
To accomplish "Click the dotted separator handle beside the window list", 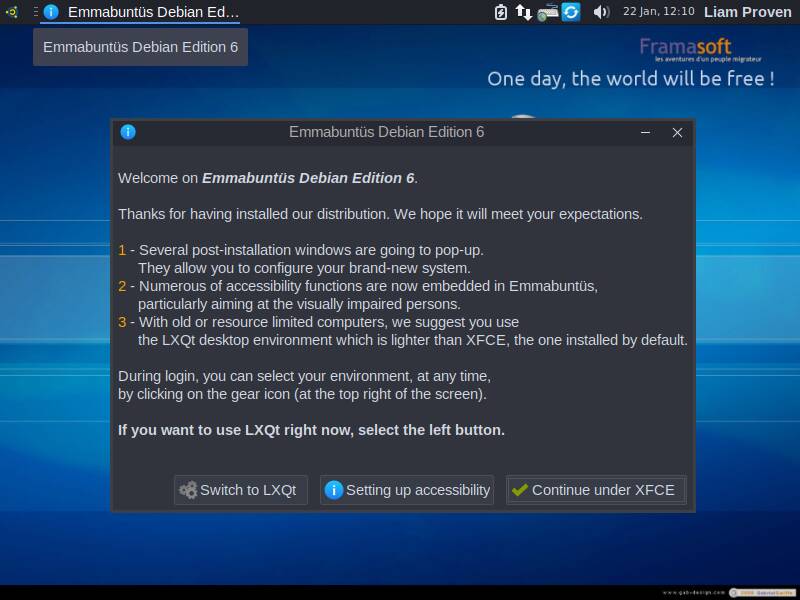I will pos(36,12).
